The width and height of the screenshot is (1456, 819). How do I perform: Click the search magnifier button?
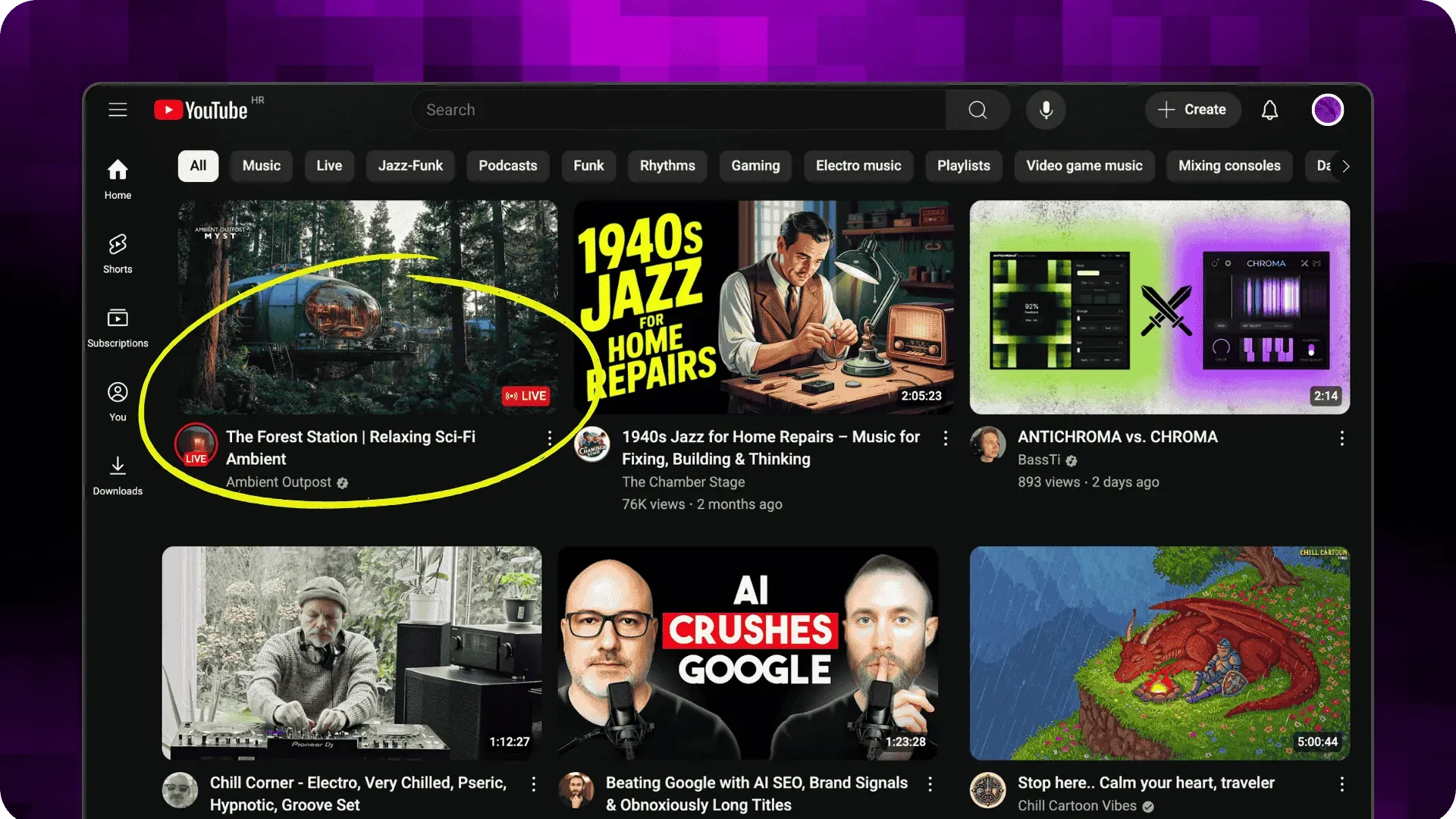click(x=977, y=110)
